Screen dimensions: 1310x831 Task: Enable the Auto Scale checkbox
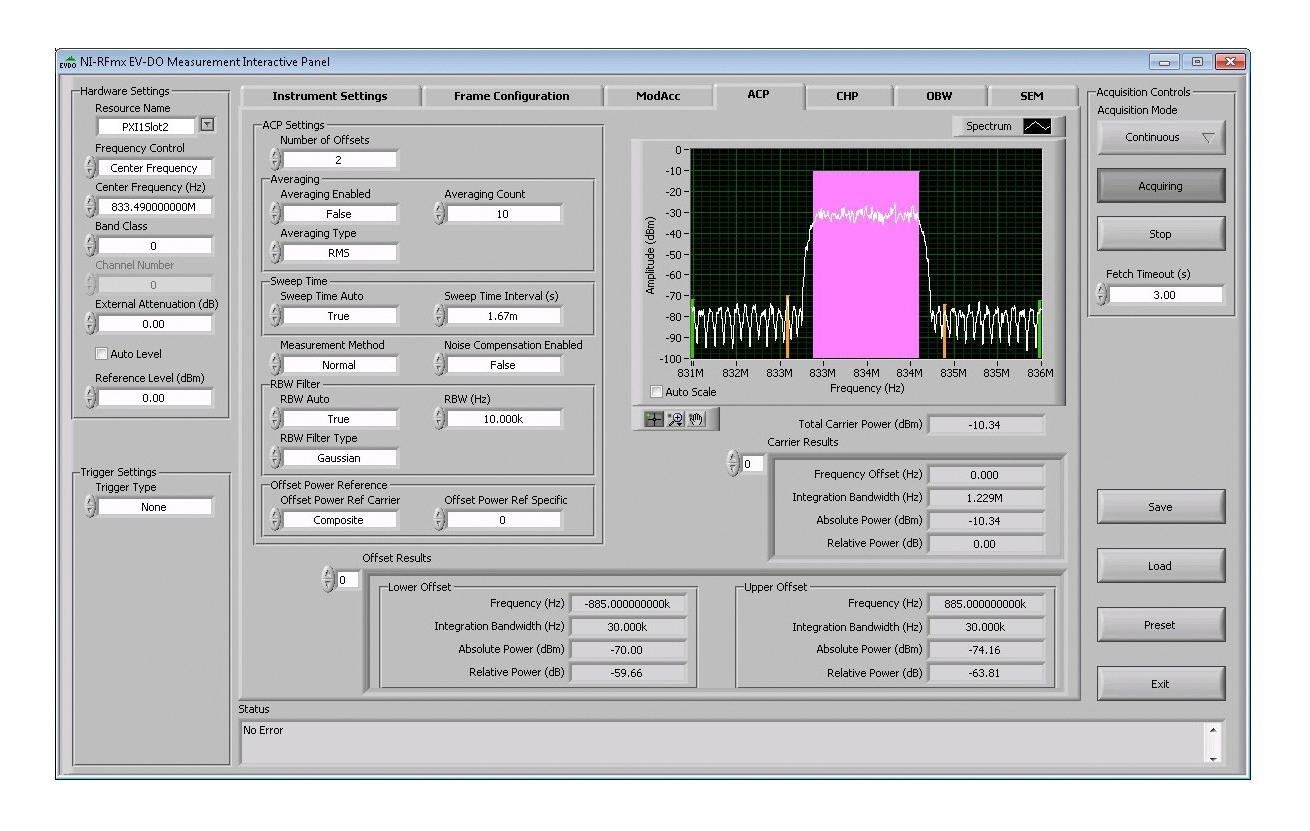tap(656, 392)
